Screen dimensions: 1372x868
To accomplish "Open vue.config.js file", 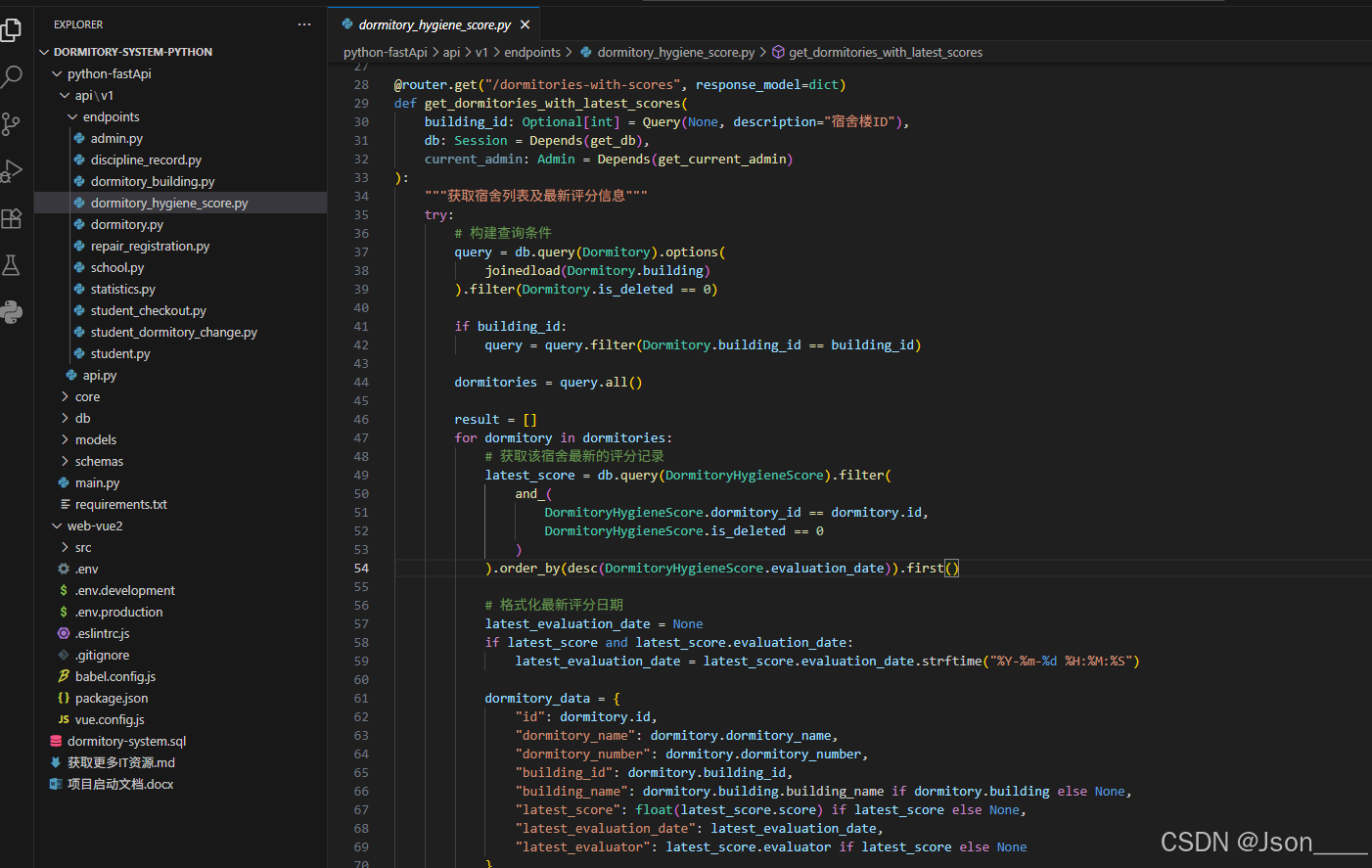I will click(181, 719).
